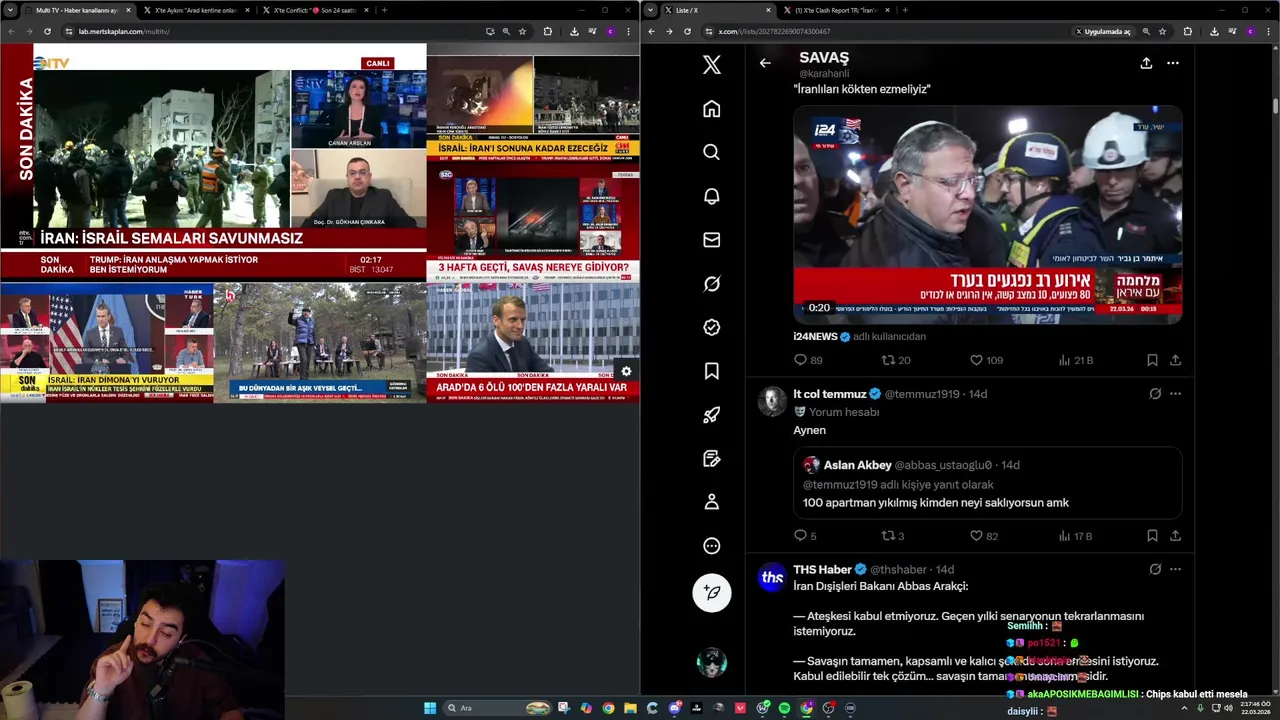The height and width of the screenshot is (720, 1280).
Task: Repost the lt col temmuz post
Action: pos(893,536)
